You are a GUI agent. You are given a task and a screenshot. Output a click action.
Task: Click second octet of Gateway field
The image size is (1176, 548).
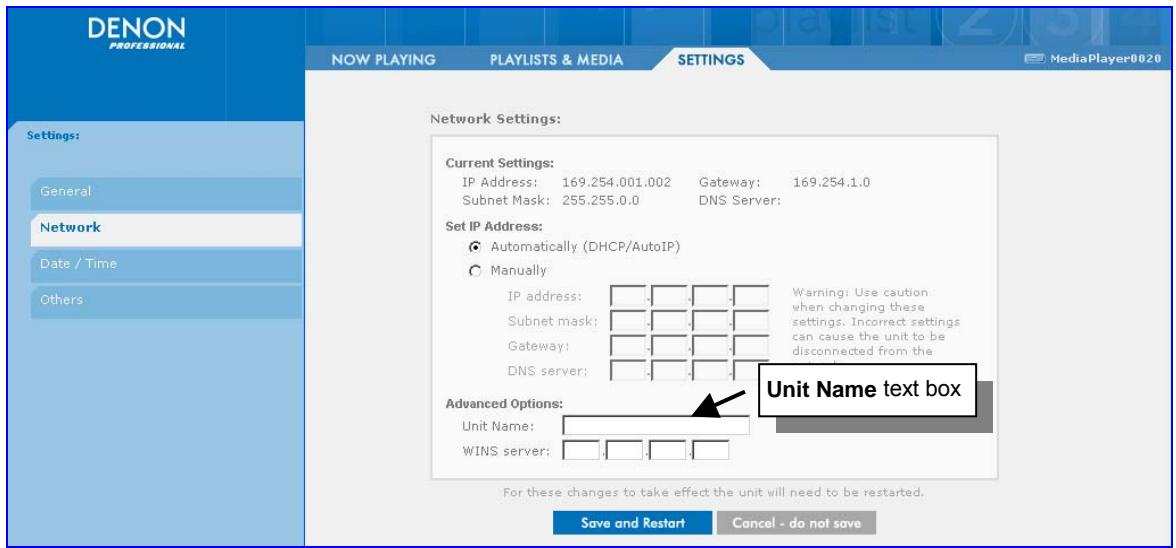[670, 346]
